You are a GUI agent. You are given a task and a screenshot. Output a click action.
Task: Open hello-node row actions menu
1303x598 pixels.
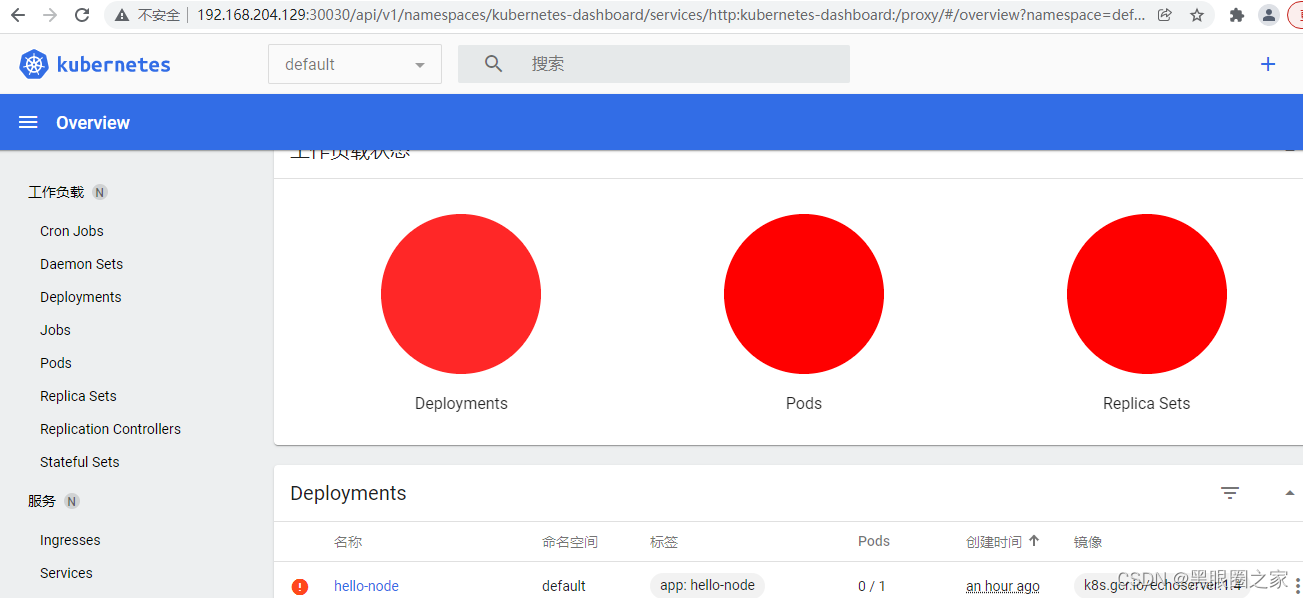click(x=1297, y=586)
